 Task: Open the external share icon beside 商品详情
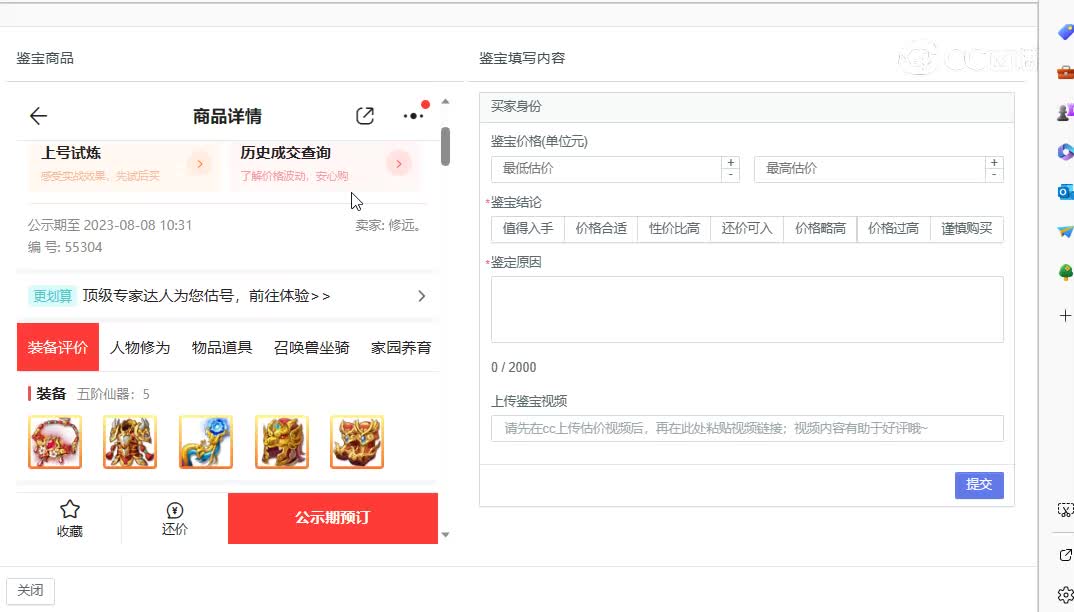tap(364, 114)
